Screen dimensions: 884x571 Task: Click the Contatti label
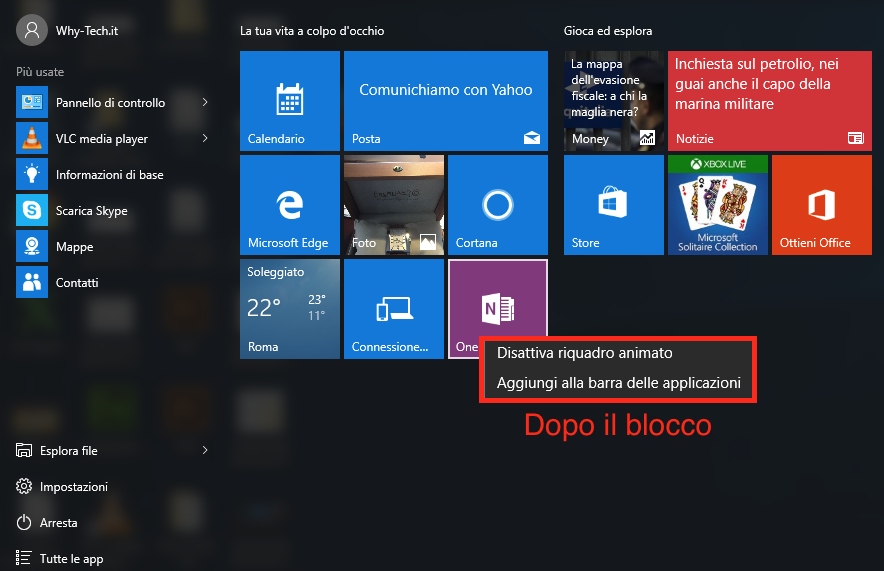77,282
